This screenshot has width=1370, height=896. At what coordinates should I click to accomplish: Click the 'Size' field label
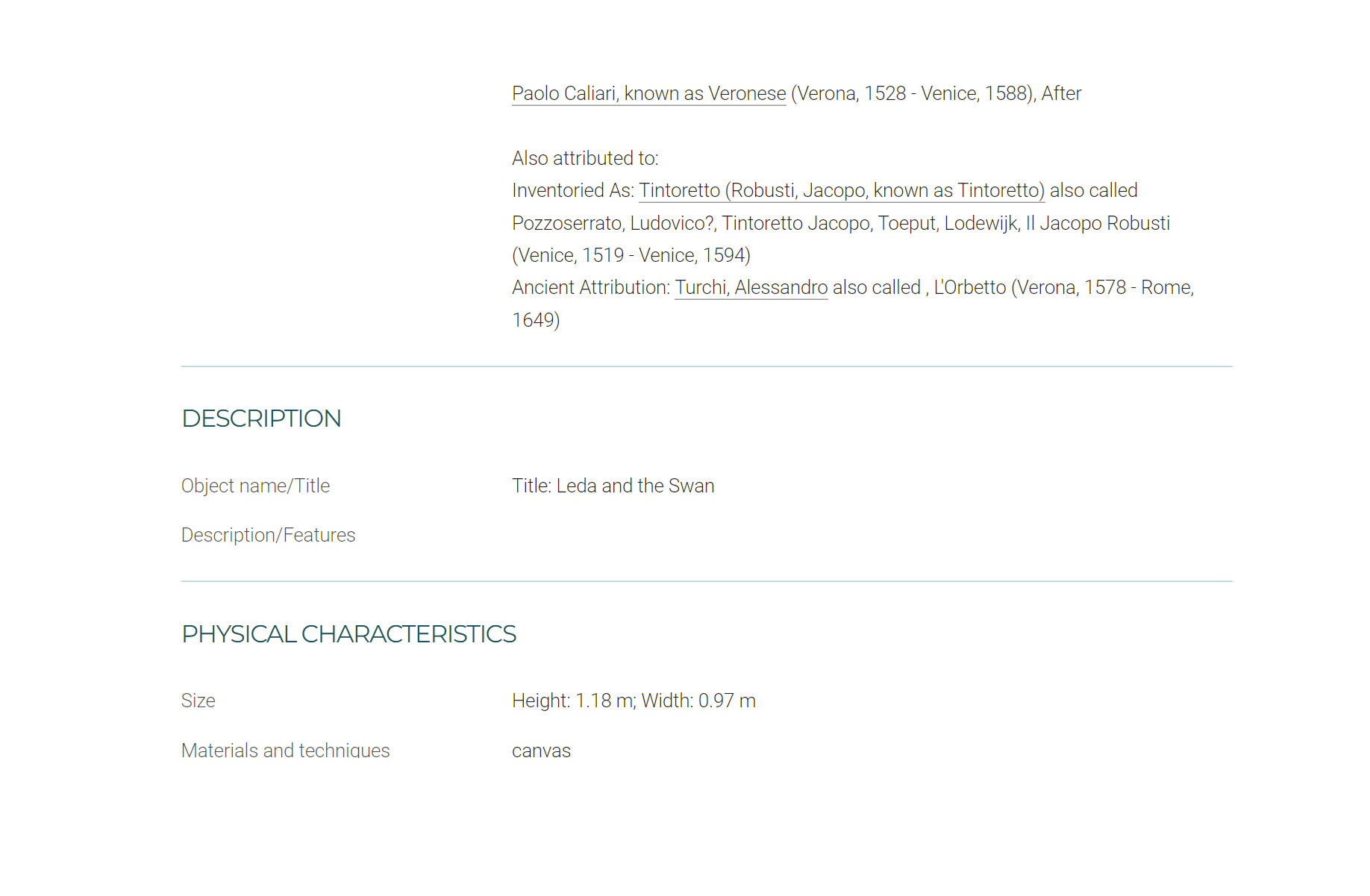(x=198, y=701)
